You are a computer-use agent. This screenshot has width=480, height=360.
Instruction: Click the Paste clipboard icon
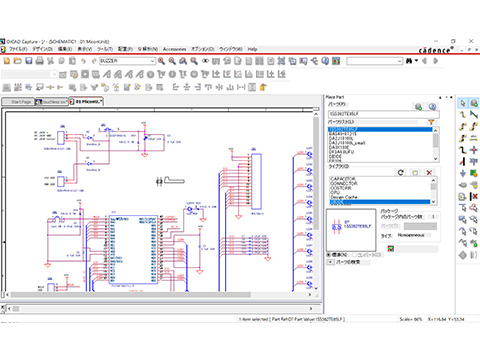click(x=72, y=61)
